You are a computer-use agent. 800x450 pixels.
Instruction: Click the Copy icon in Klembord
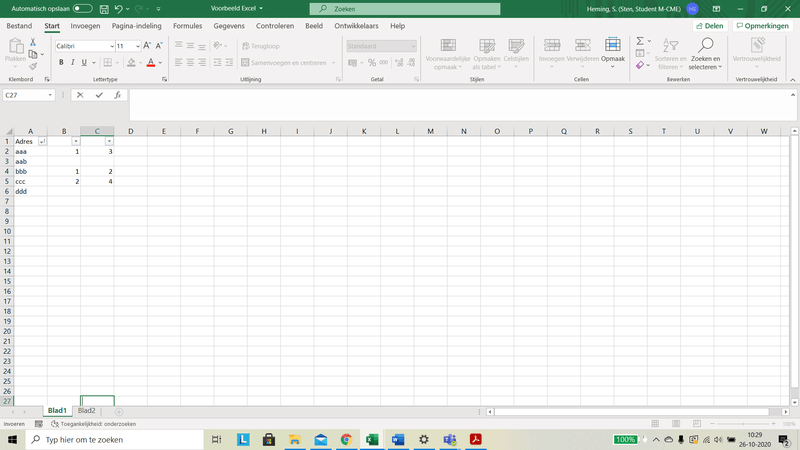pos(33,54)
